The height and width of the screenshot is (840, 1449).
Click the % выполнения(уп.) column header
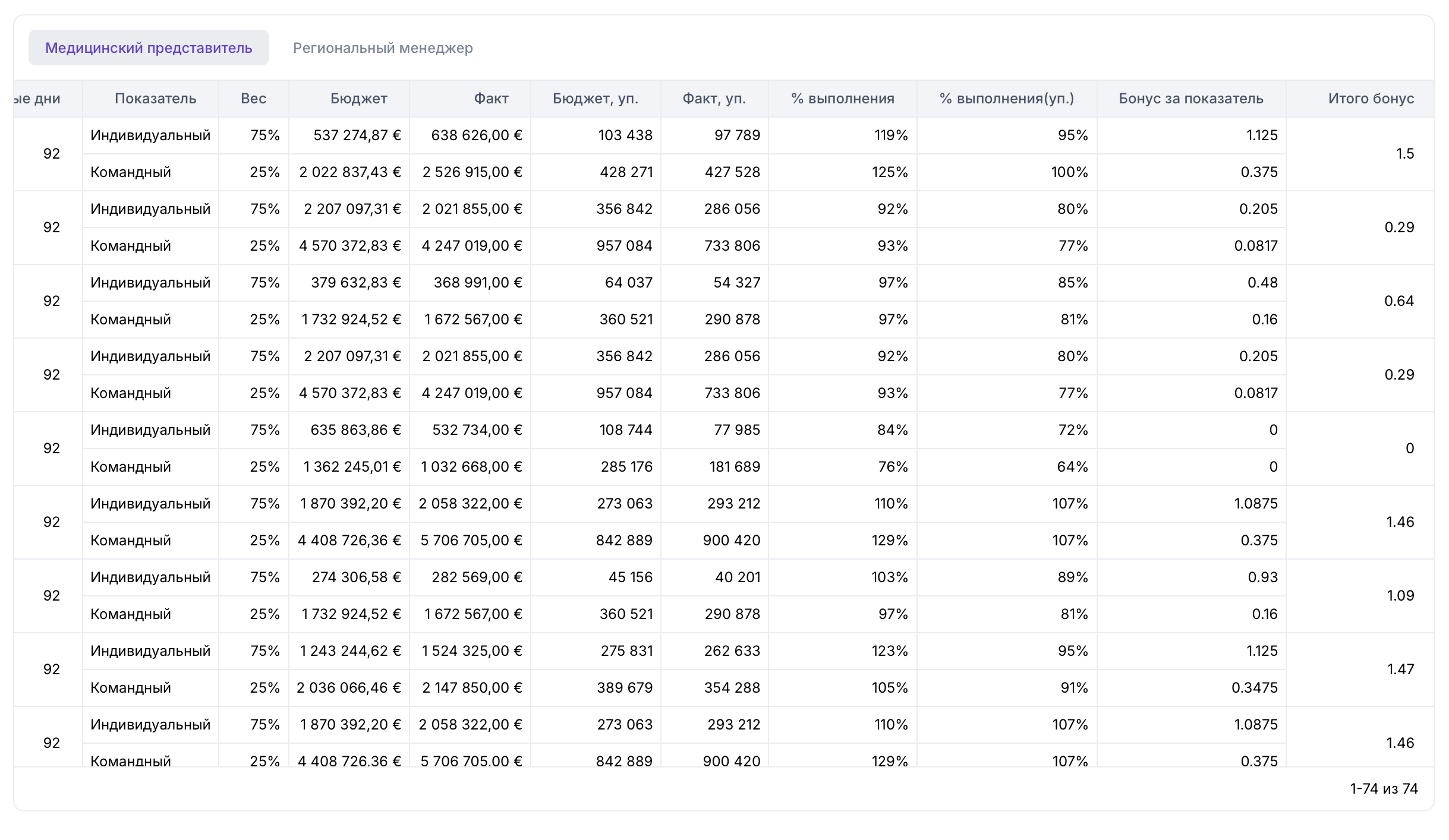(1006, 99)
